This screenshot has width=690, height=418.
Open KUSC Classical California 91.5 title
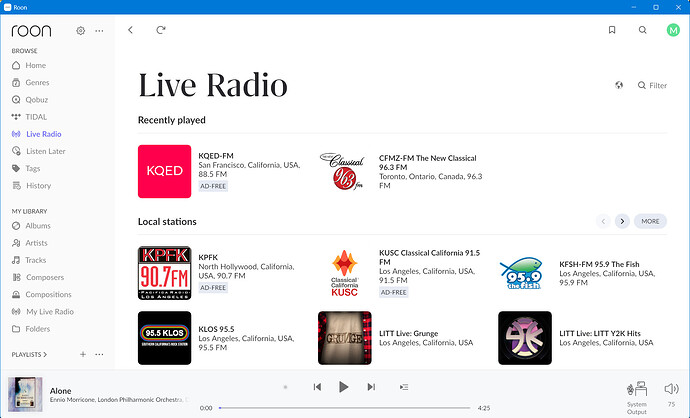click(429, 257)
